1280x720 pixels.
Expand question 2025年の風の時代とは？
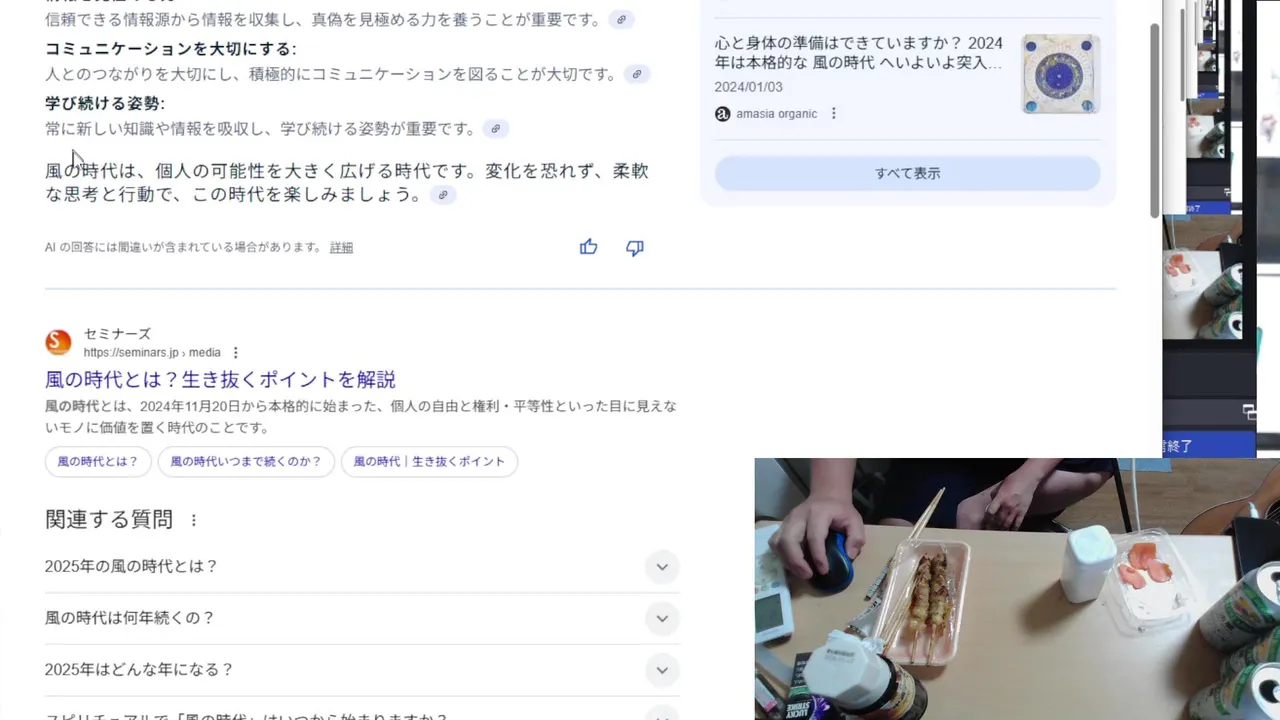362,566
